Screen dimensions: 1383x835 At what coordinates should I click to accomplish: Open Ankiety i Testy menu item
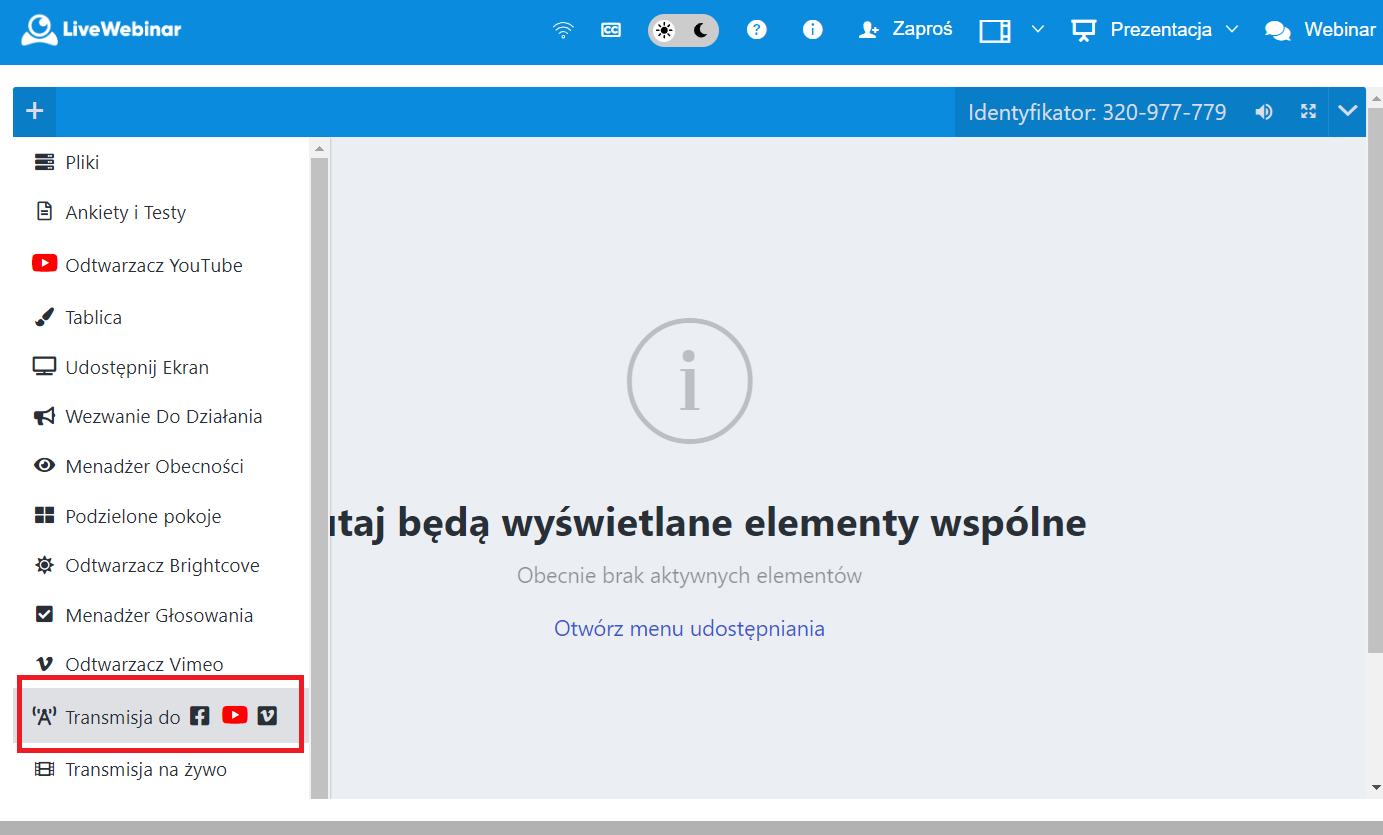[x=124, y=212]
